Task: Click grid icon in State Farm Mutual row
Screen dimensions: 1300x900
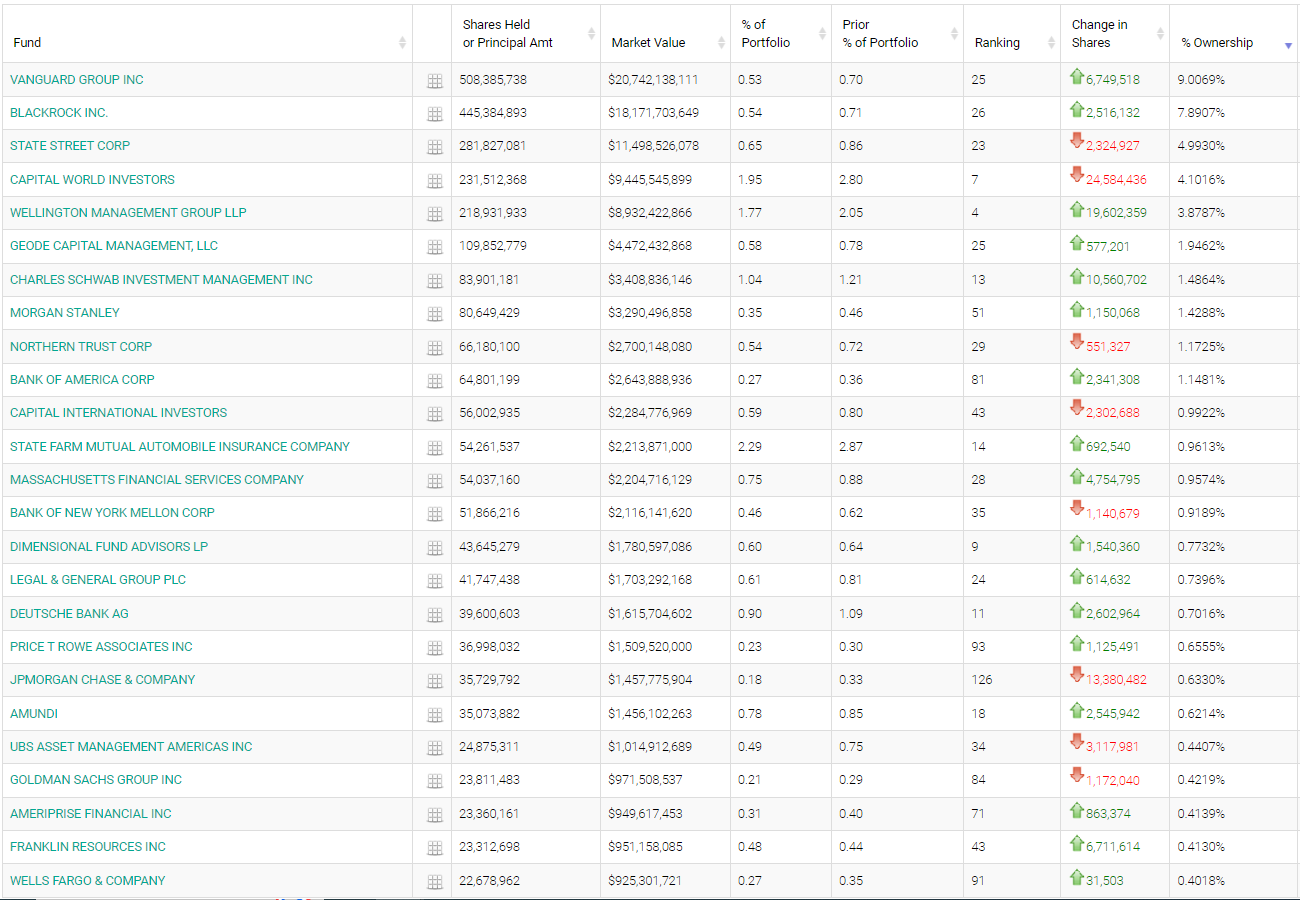Action: (434, 448)
